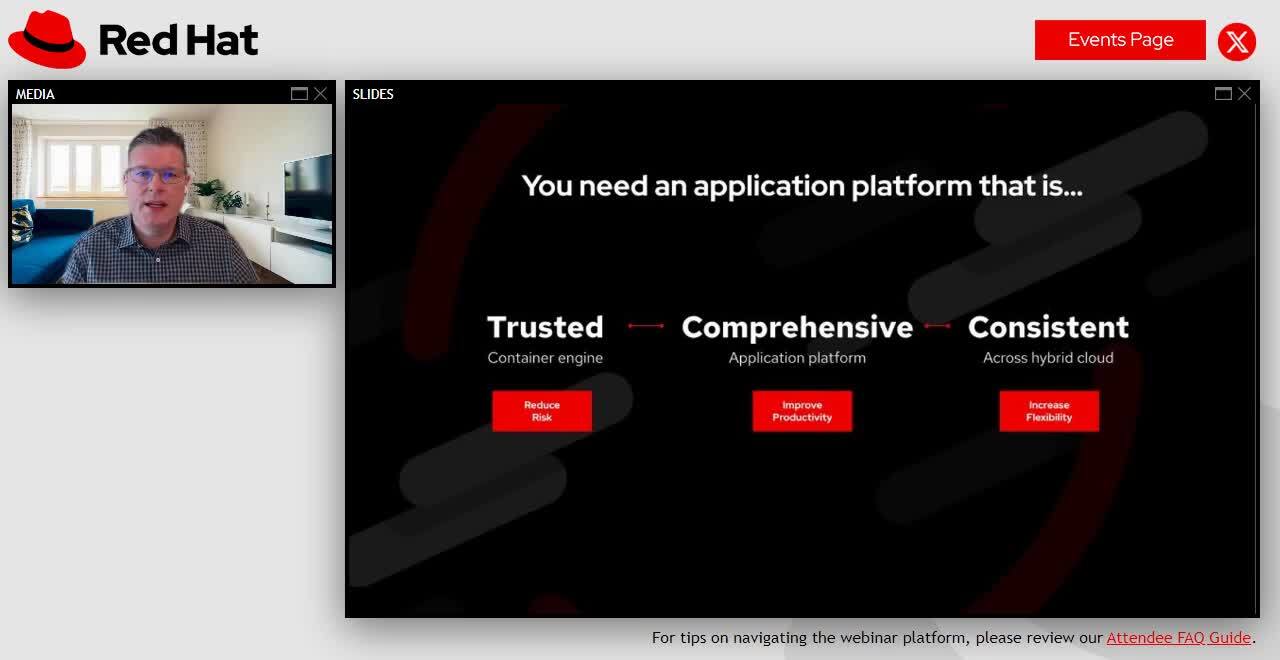Close the SLIDES panel
Screen dimensions: 1280x660
coord(1244,94)
